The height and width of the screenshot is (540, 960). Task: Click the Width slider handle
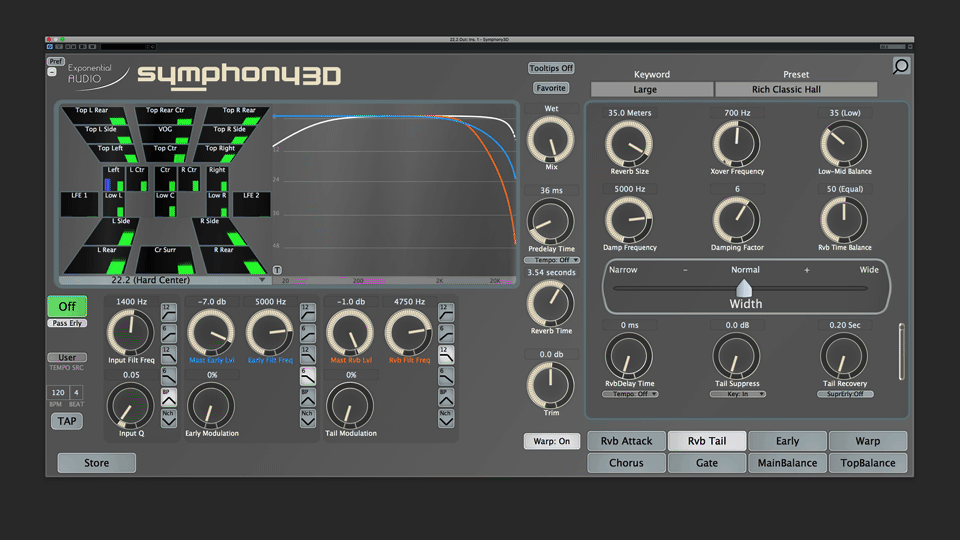[744, 288]
